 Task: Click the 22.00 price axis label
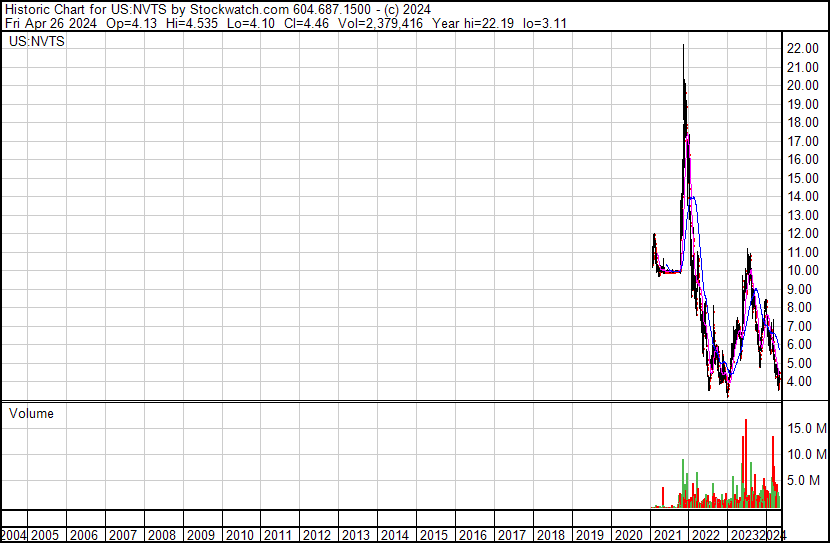click(x=804, y=48)
